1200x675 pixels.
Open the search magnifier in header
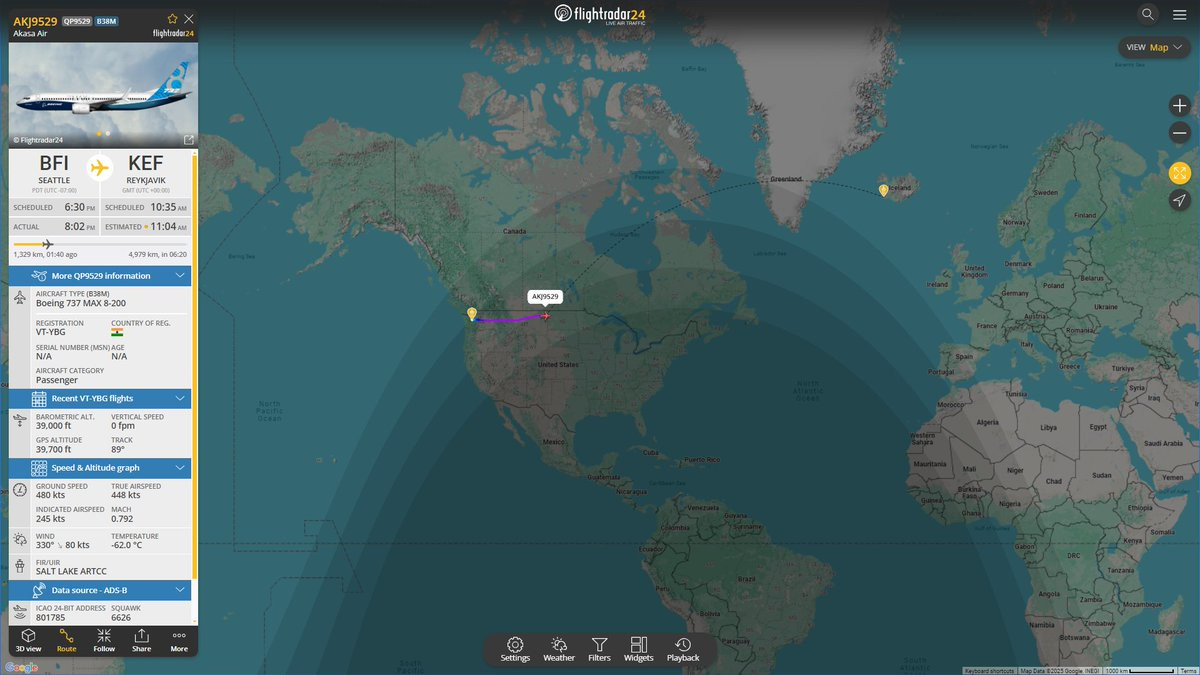tap(1148, 14)
